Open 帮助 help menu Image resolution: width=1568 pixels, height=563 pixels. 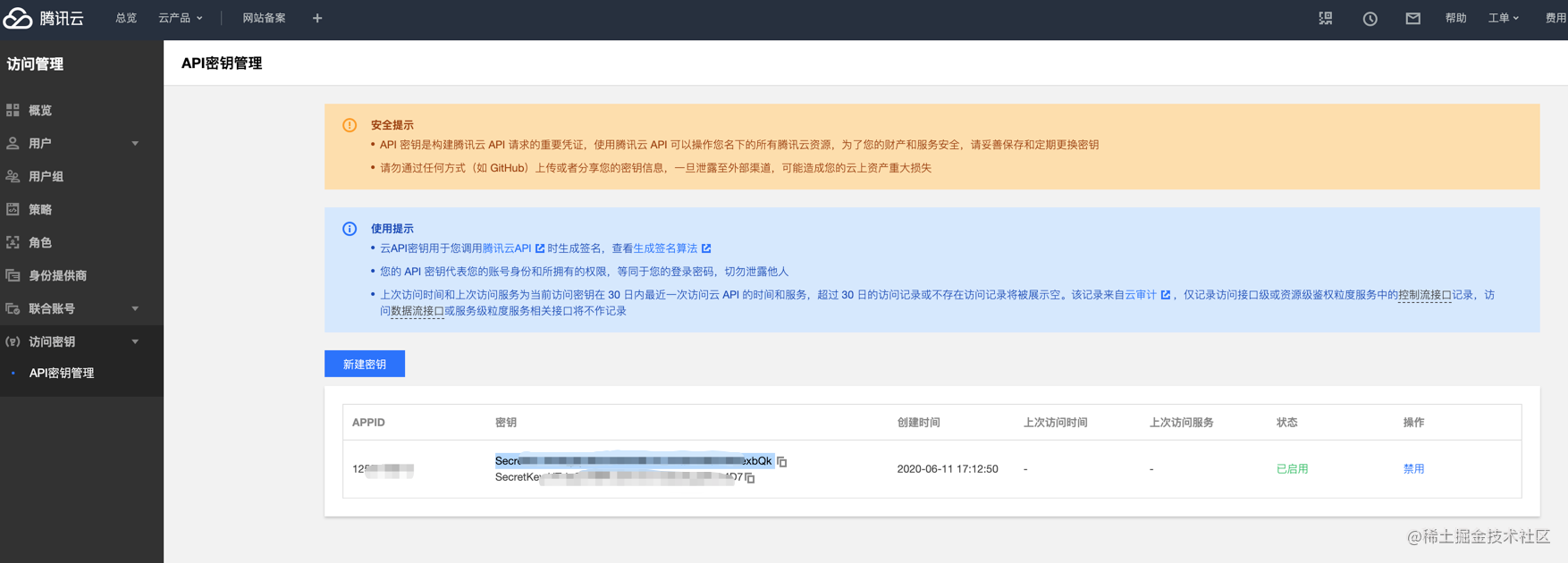[x=1456, y=18]
